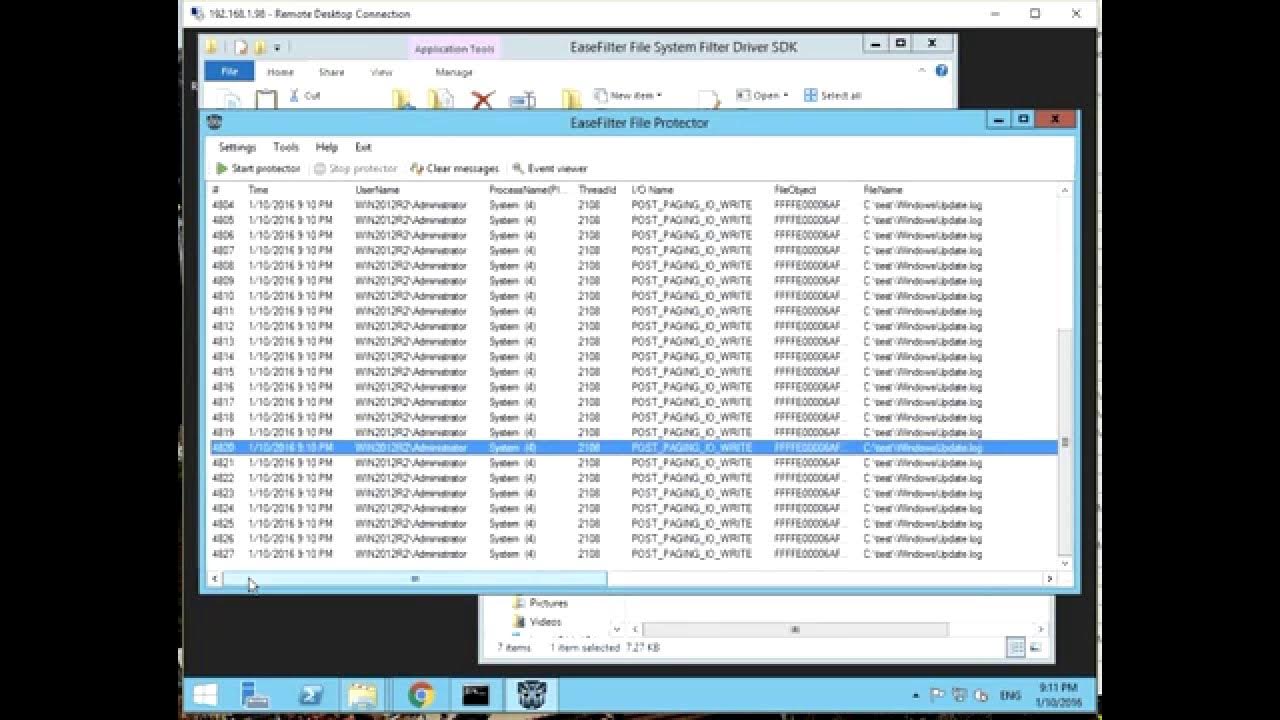1280x720 pixels.
Task: Click the message list scroll-up arrow
Action: [1065, 190]
